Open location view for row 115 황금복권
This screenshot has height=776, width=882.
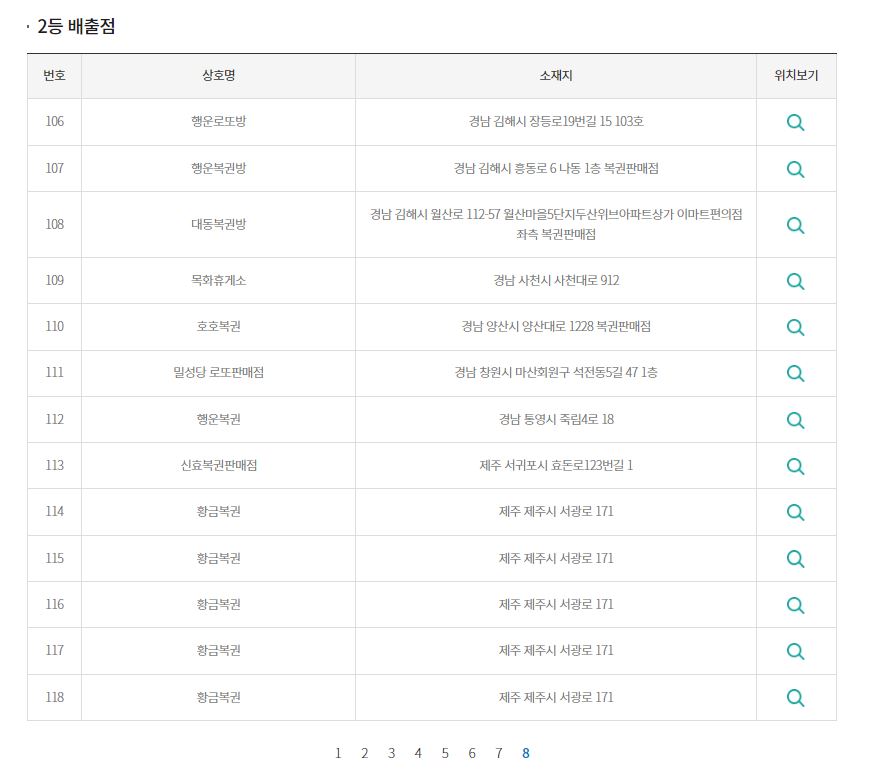click(x=795, y=558)
